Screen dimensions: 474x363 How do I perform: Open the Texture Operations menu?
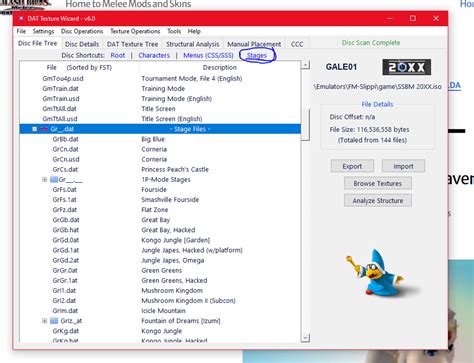[x=135, y=31]
